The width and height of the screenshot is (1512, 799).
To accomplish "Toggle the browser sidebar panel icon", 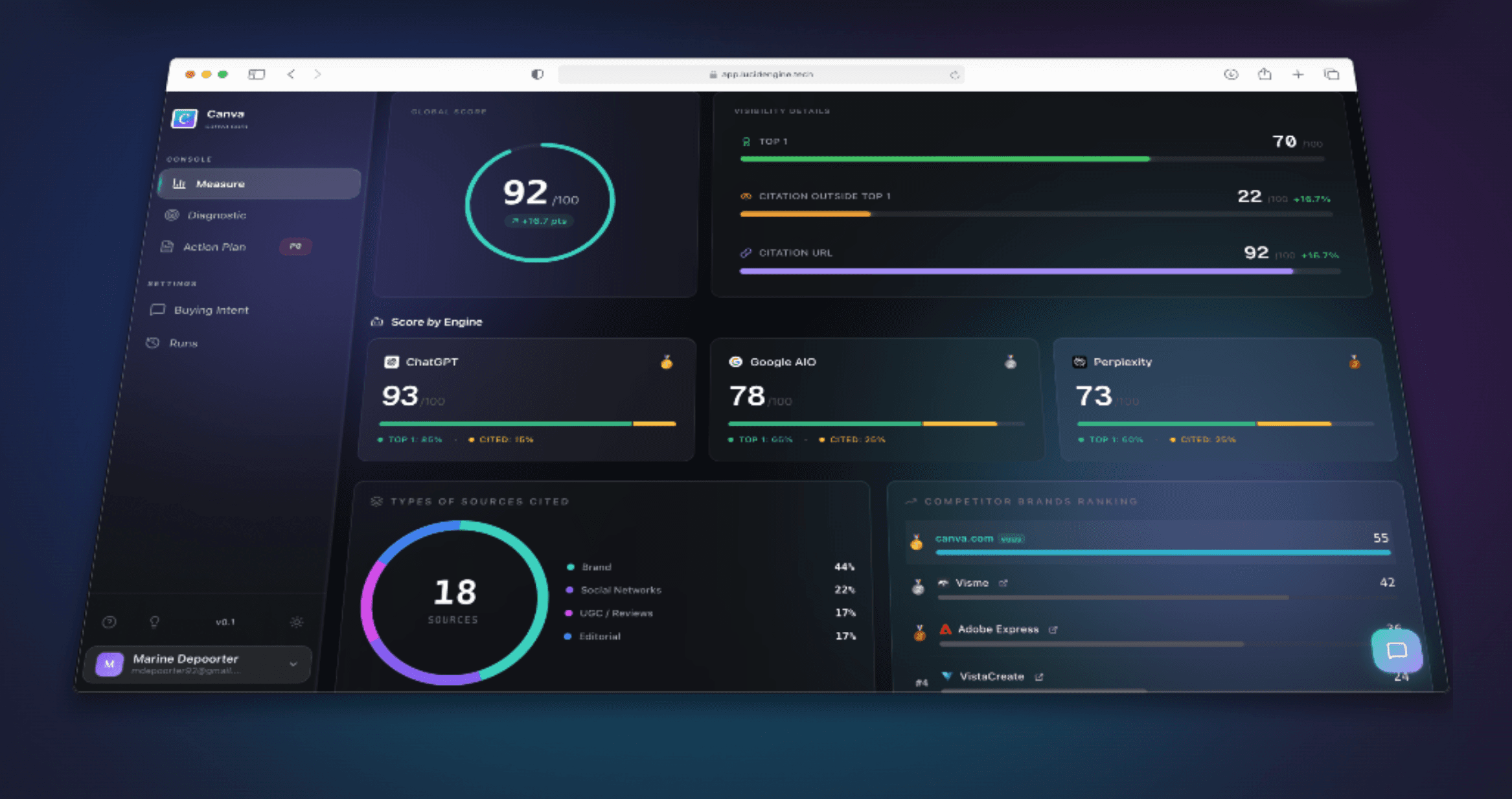I will click(x=257, y=75).
